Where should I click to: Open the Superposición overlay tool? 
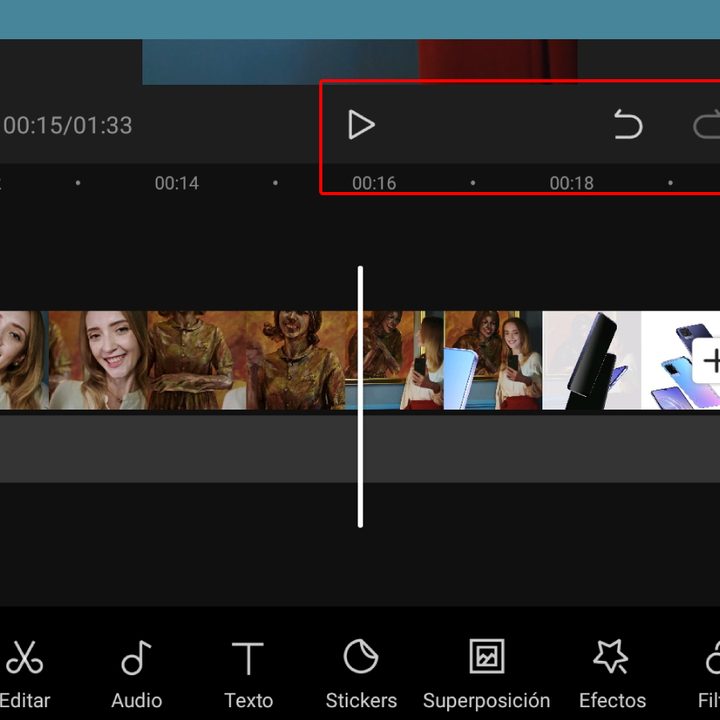point(486,674)
